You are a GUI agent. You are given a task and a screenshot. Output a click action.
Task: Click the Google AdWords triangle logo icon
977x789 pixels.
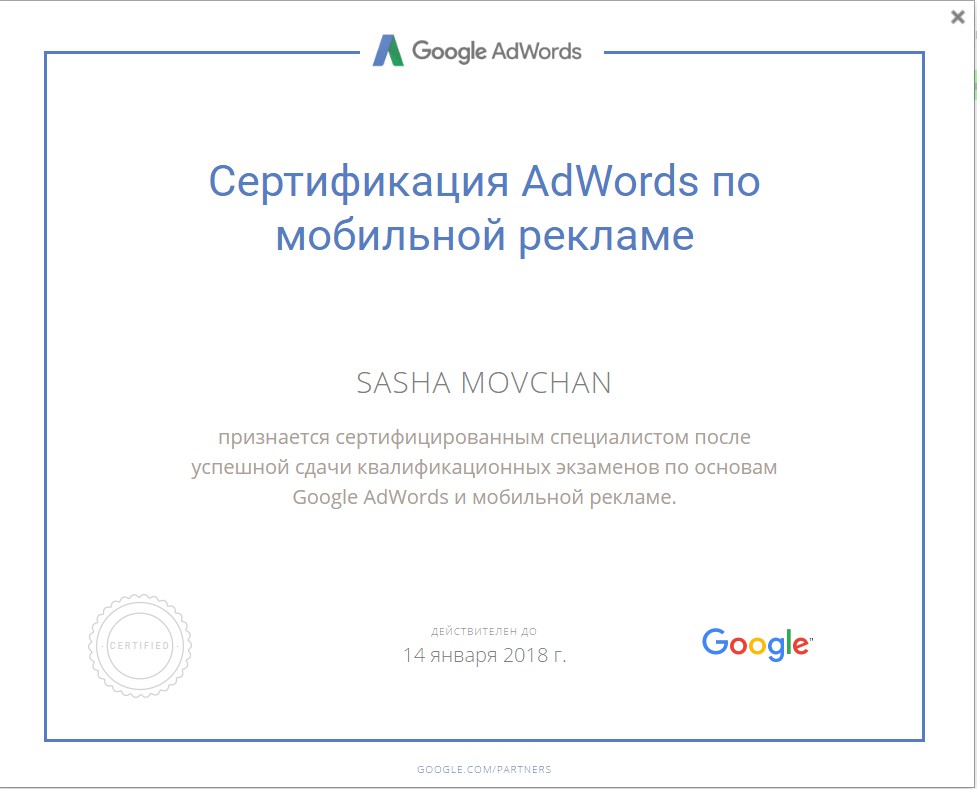(388, 50)
